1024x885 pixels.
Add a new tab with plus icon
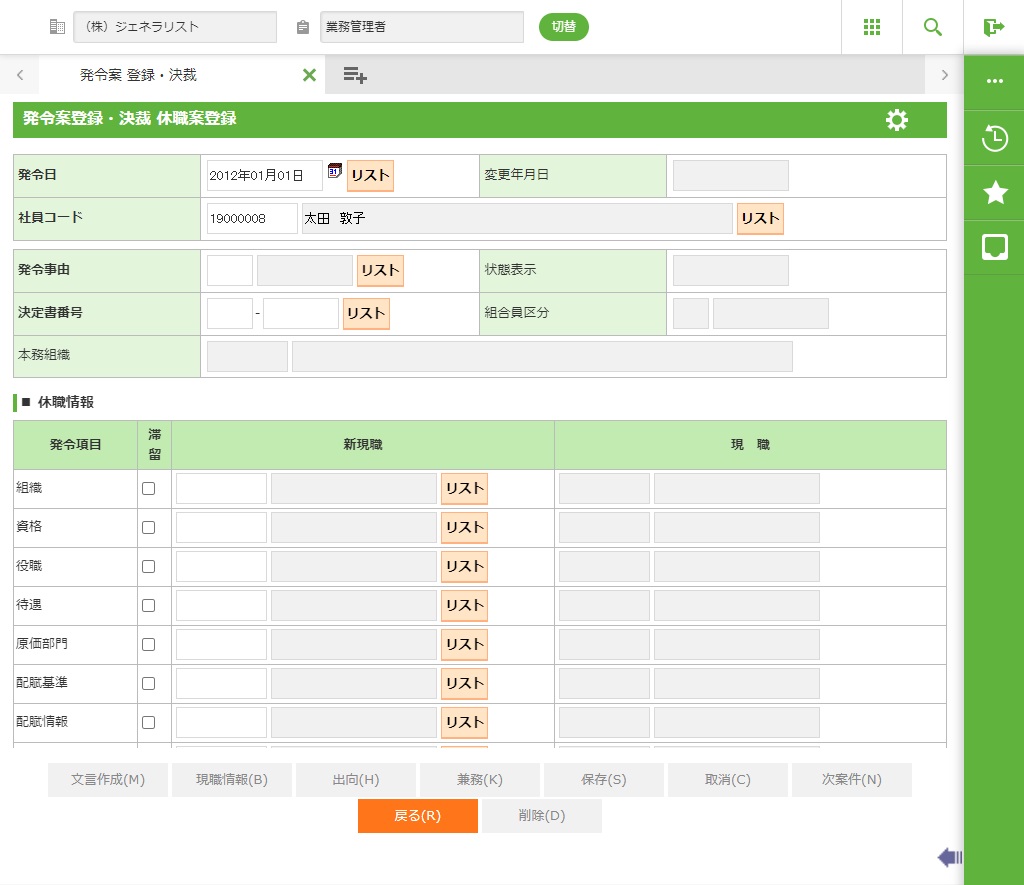coord(355,75)
